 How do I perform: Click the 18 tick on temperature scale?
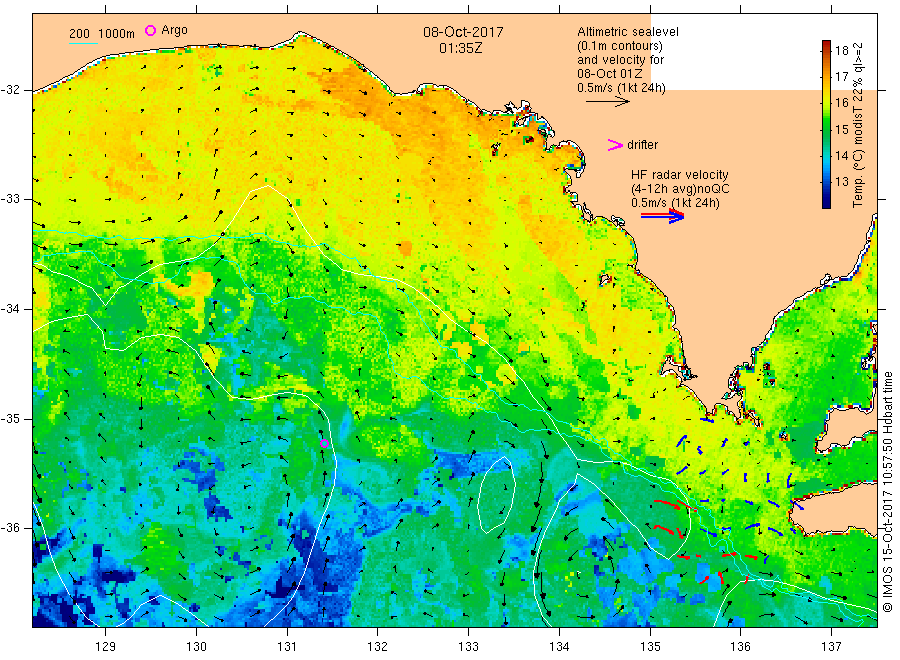[841, 51]
